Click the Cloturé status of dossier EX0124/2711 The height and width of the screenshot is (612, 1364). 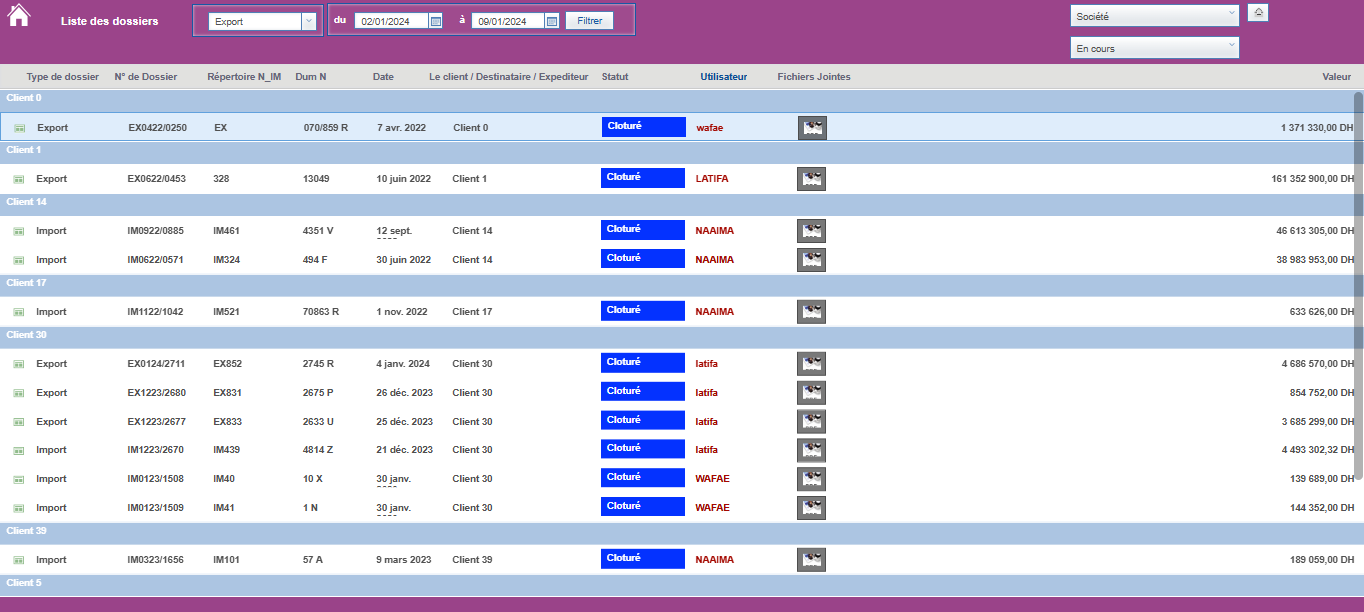point(643,363)
